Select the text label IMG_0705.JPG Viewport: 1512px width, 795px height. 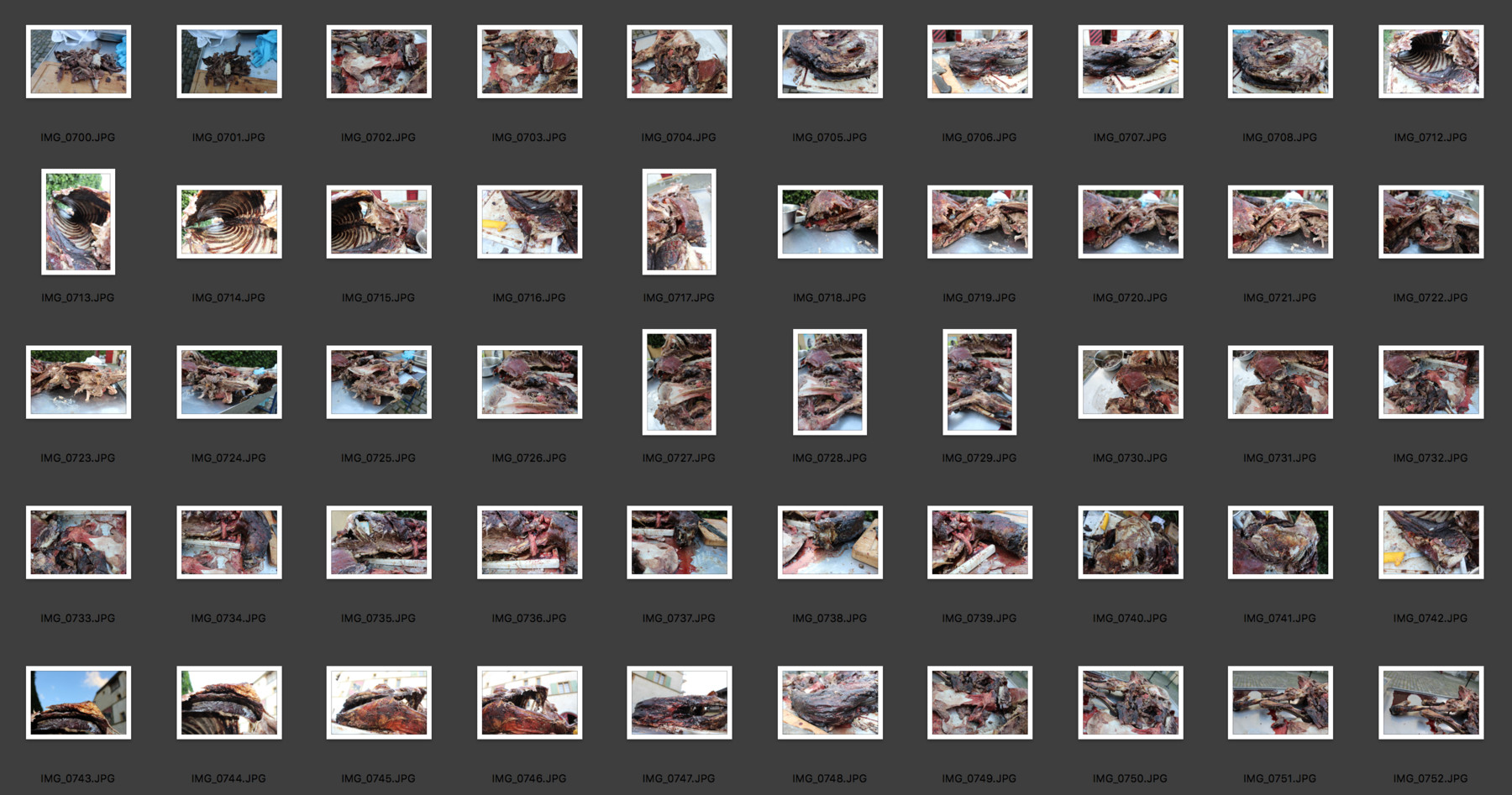tap(830, 137)
